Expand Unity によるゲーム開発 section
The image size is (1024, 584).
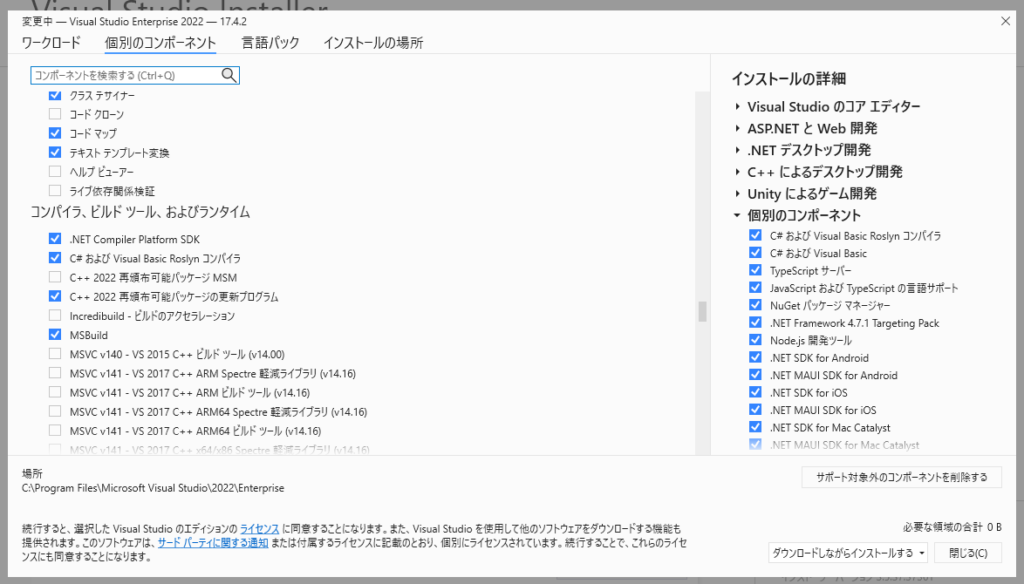(737, 194)
